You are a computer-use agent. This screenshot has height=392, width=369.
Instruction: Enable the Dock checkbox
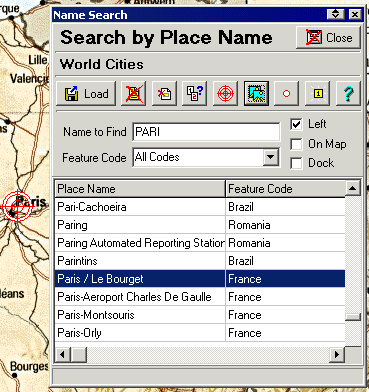(x=296, y=163)
